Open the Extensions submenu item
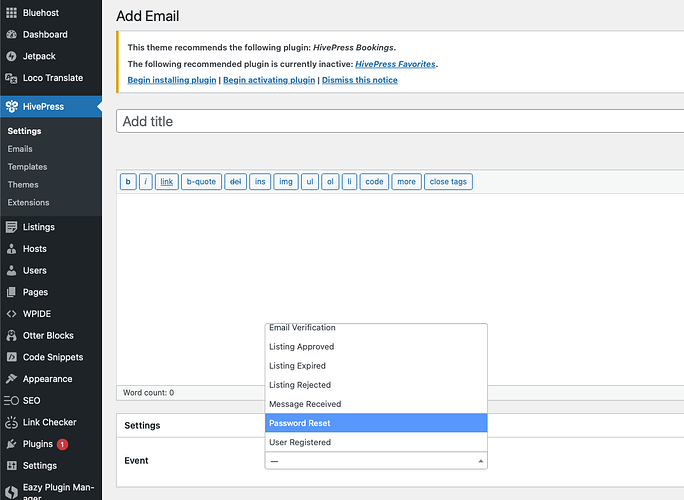Screen dimensions: 684x500 coord(28,202)
